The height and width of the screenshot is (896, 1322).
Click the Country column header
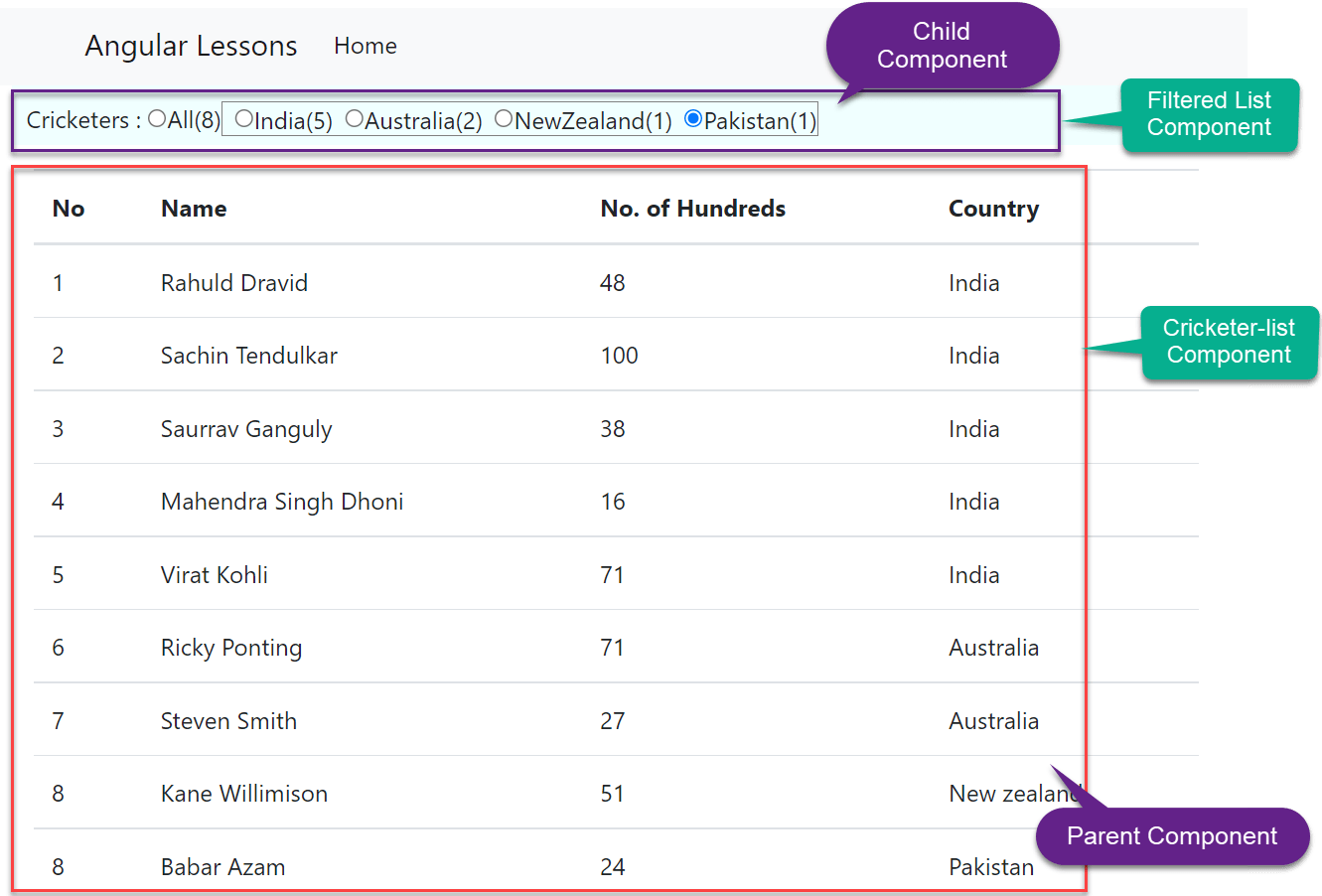(x=994, y=209)
